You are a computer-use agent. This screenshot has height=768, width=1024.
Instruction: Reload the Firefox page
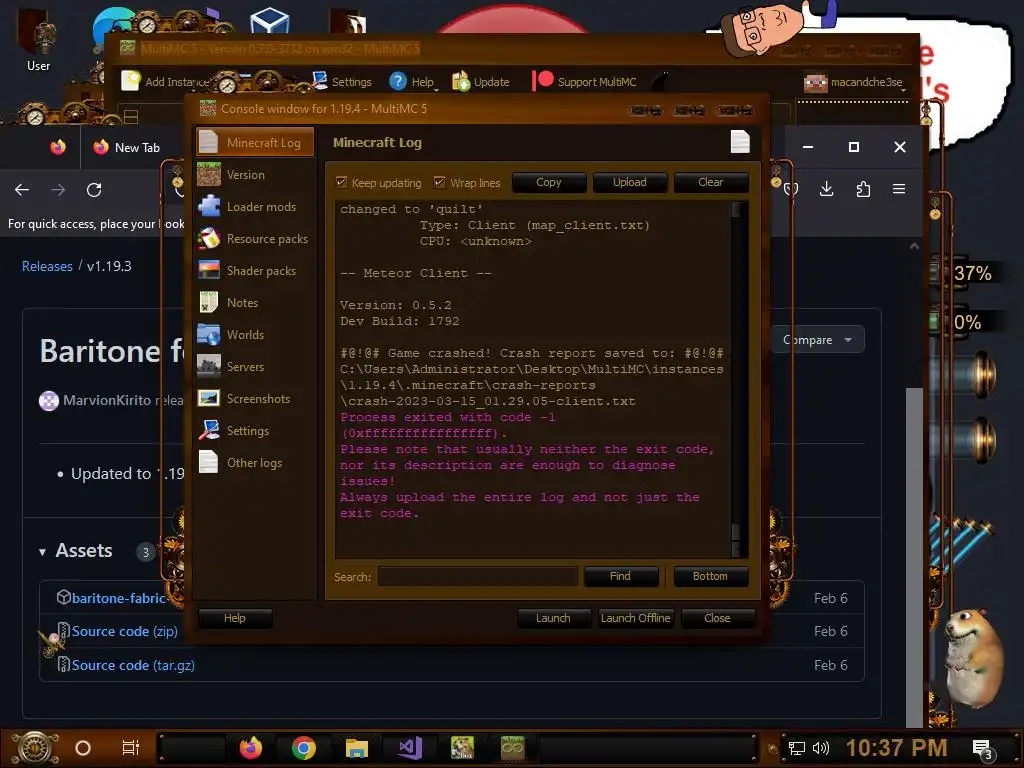coord(94,189)
